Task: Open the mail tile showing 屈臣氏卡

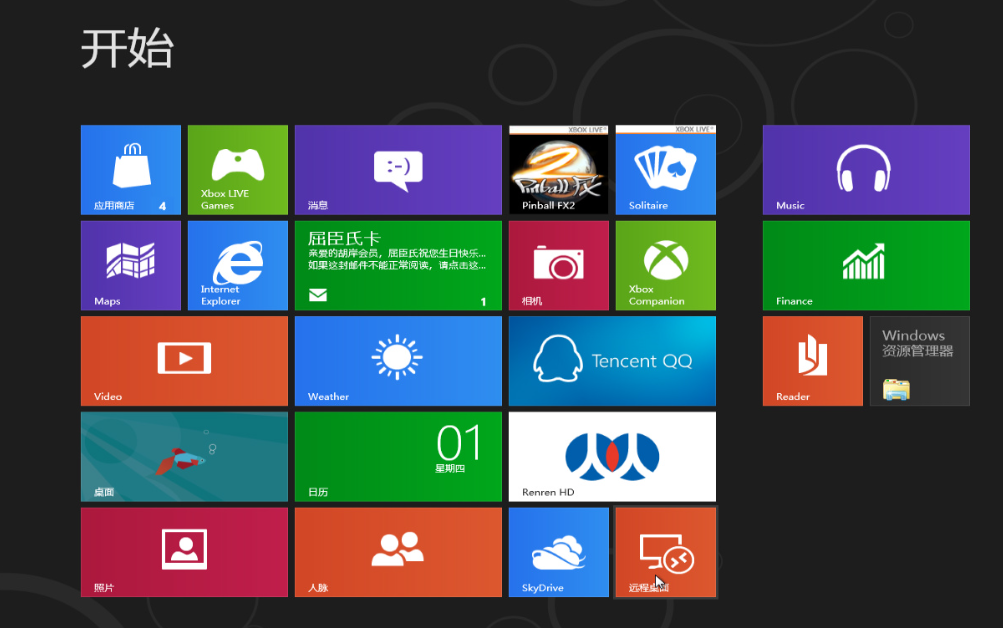Action: pyautogui.click(x=399, y=265)
